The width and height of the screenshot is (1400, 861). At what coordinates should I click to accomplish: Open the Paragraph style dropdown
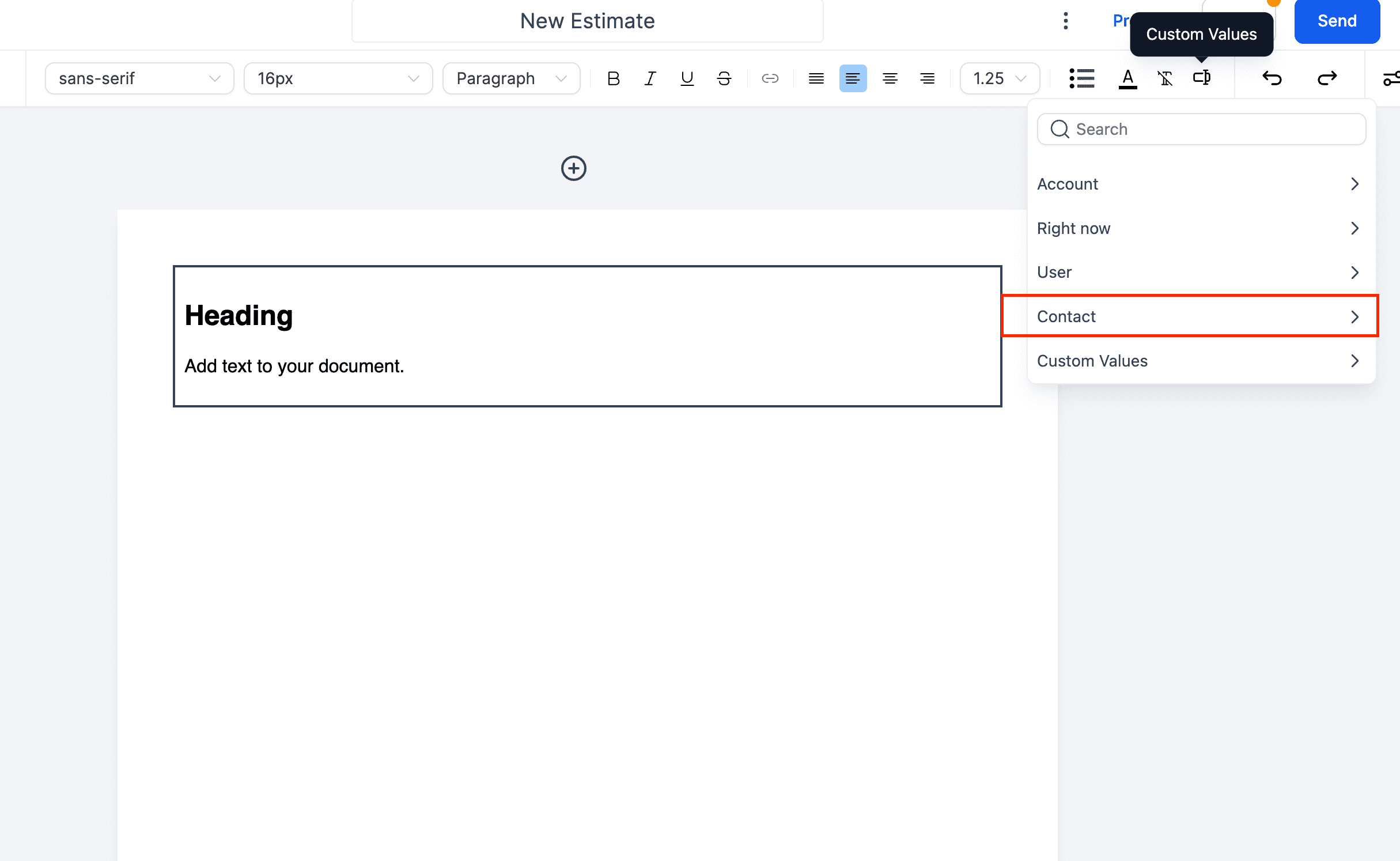[512, 78]
